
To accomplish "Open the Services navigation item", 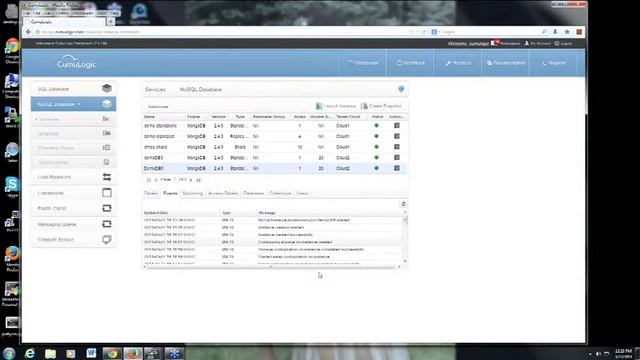I will click(458, 63).
